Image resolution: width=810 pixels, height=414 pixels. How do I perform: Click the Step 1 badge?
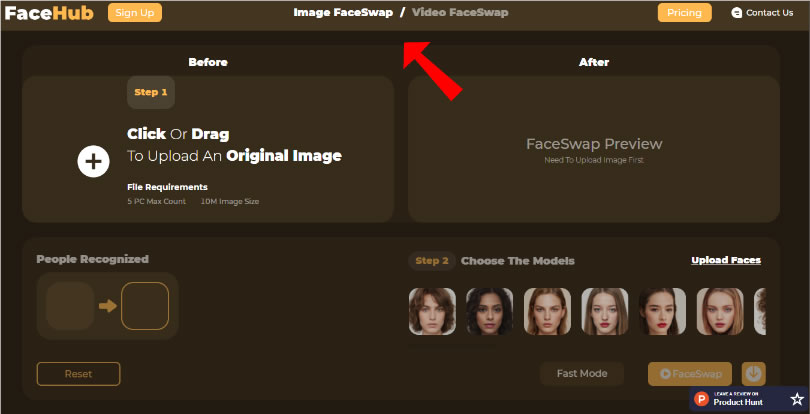[151, 93]
